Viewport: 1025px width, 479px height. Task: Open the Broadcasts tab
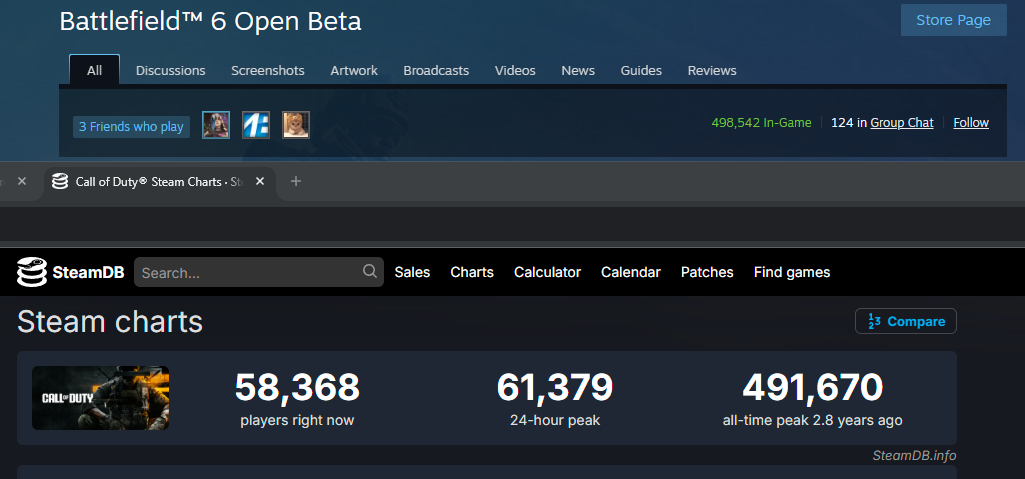pos(436,71)
